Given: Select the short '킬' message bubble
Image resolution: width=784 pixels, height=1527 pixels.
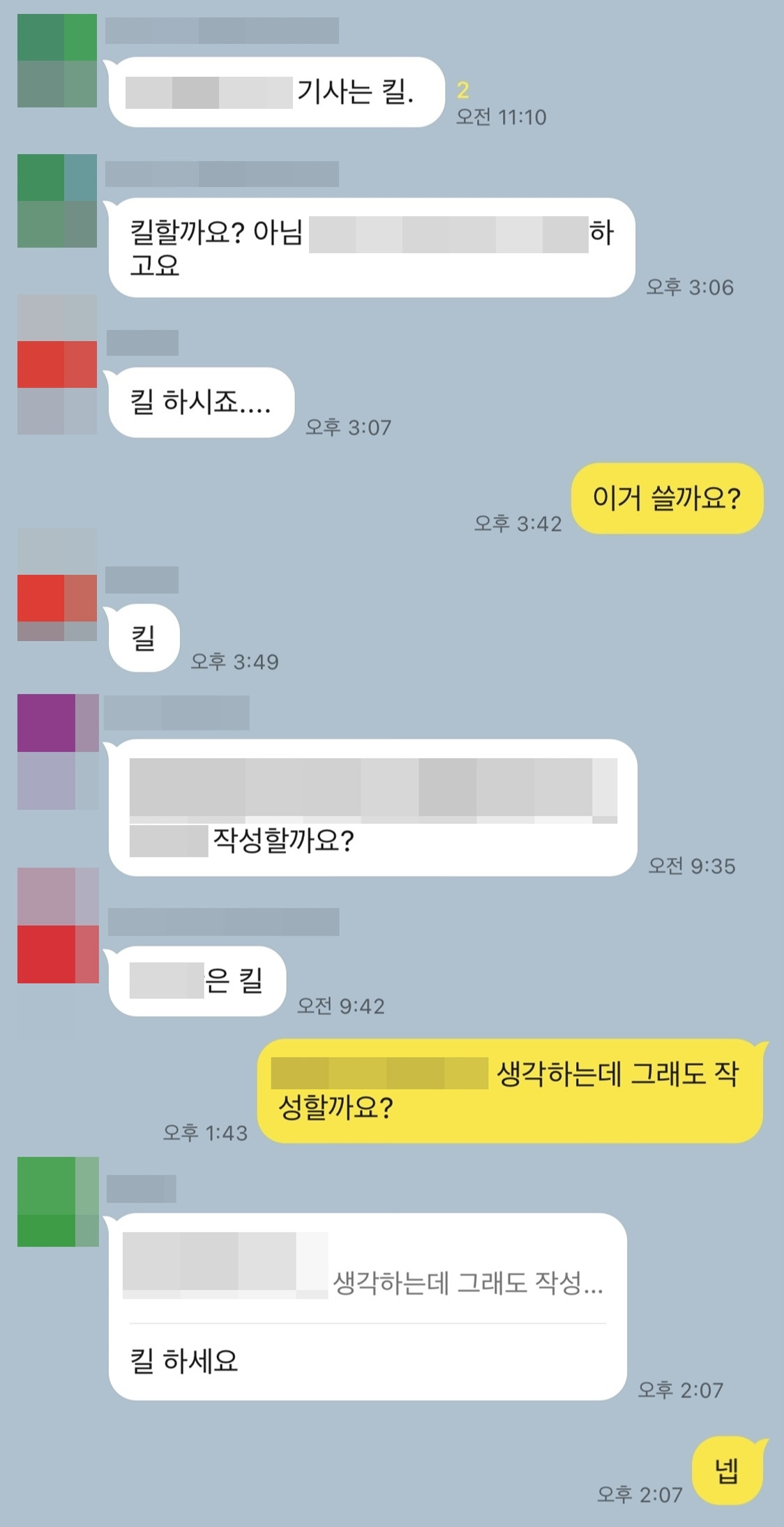Looking at the screenshot, I should pyautogui.click(x=144, y=638).
